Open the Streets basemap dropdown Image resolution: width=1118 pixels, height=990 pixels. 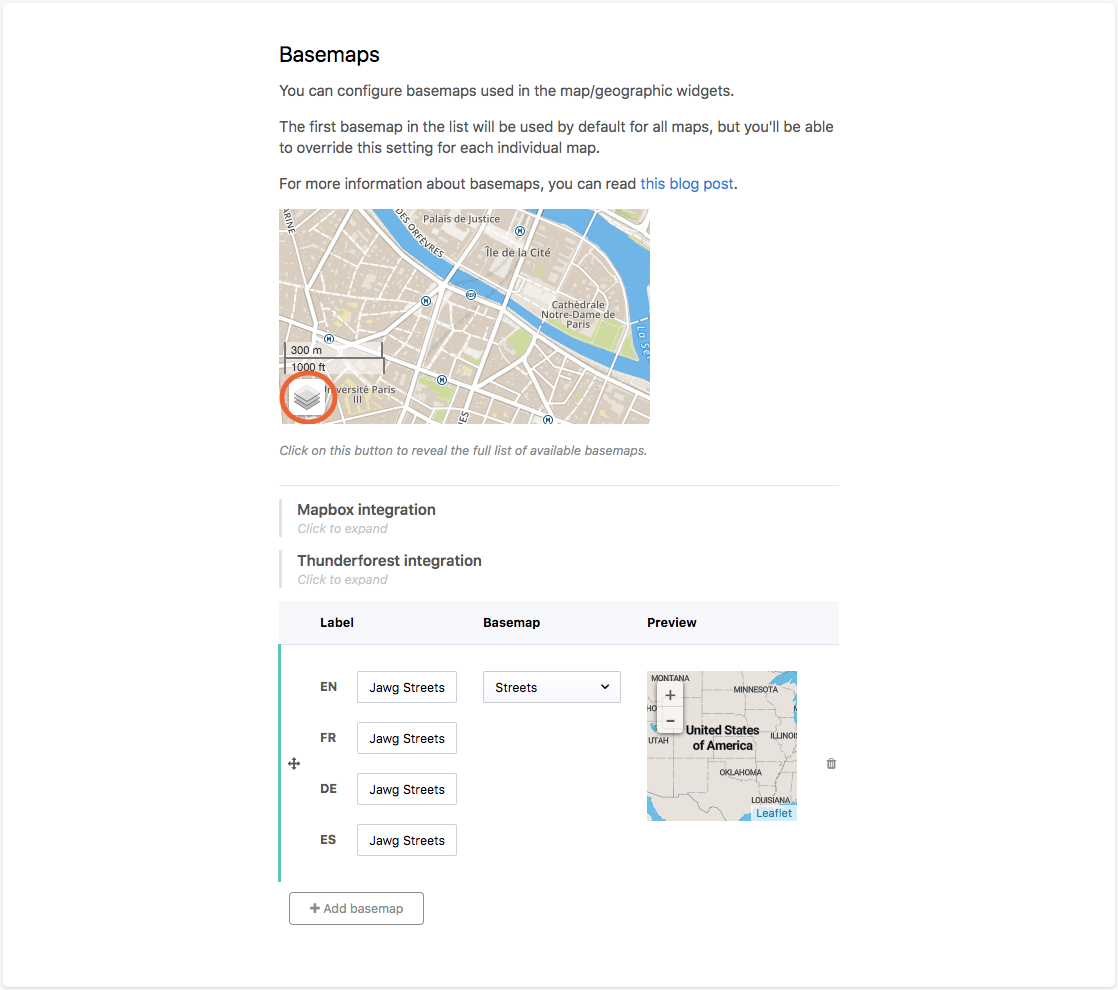(551, 687)
